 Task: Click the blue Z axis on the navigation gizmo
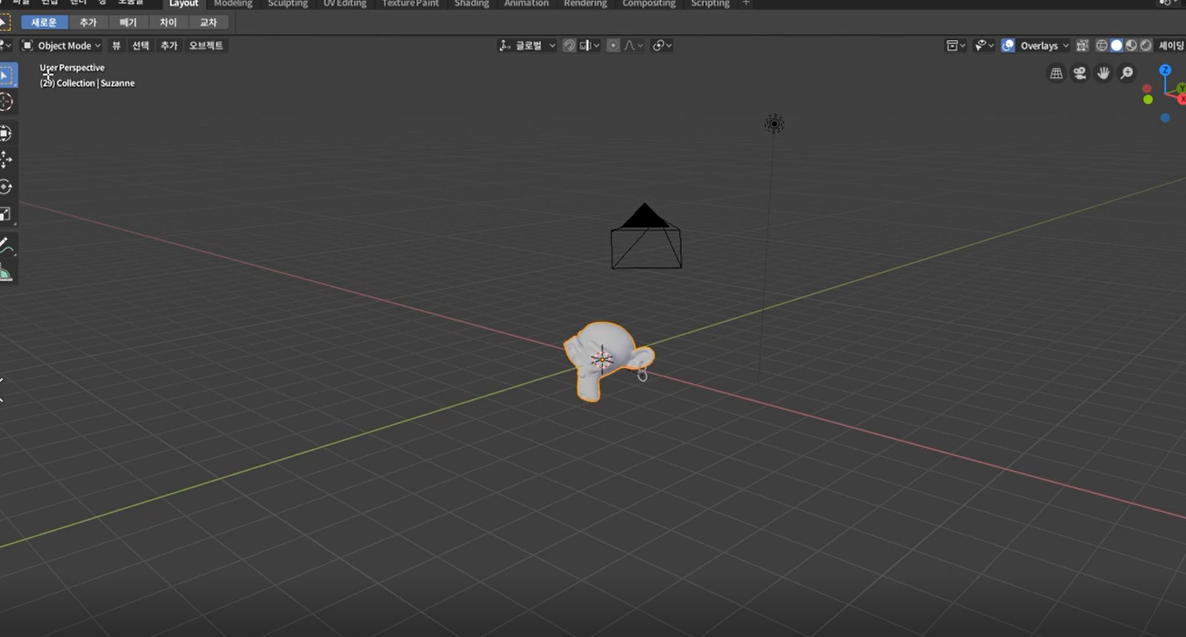[1165, 70]
